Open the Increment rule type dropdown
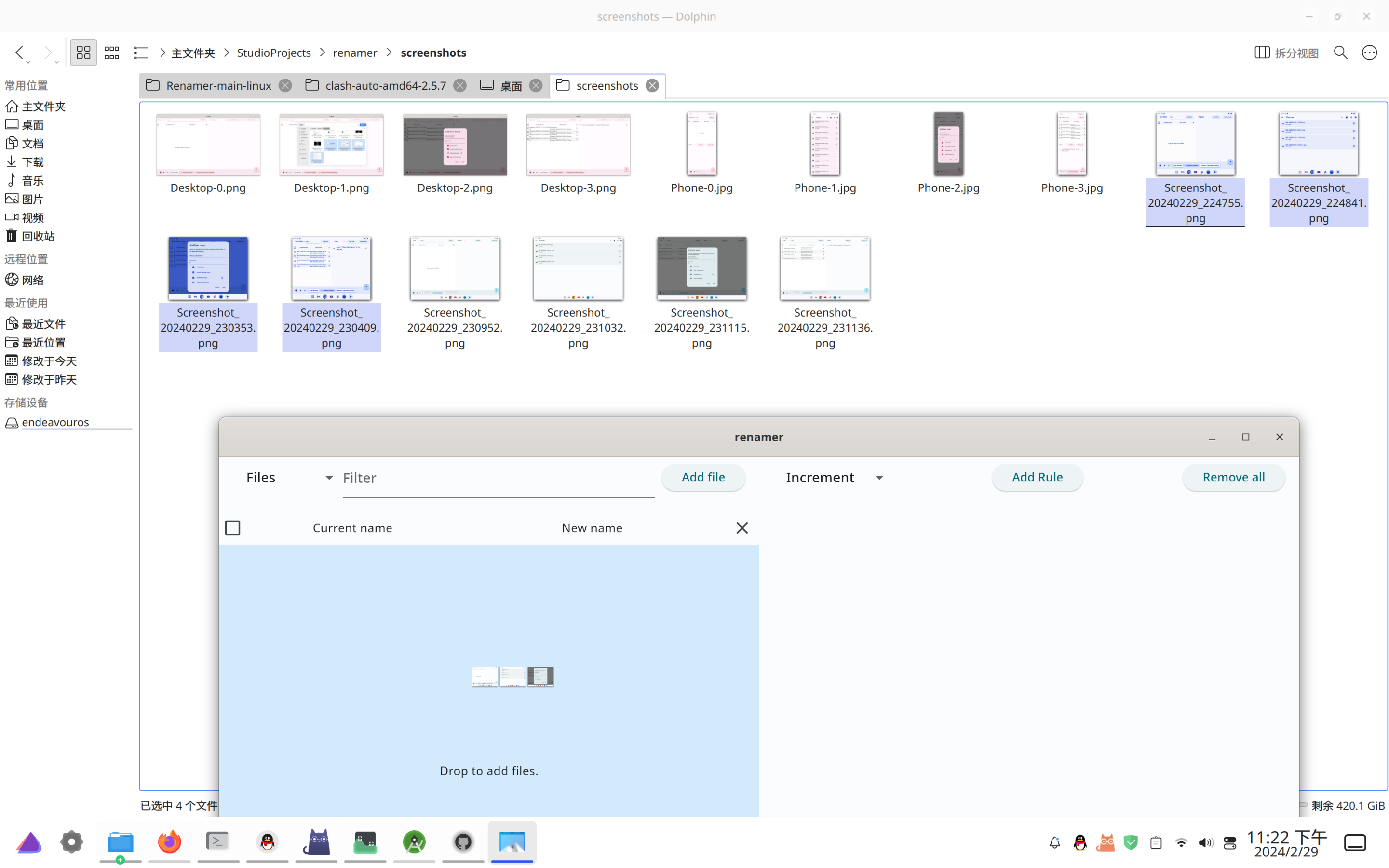The height and width of the screenshot is (868, 1389). coord(879,477)
